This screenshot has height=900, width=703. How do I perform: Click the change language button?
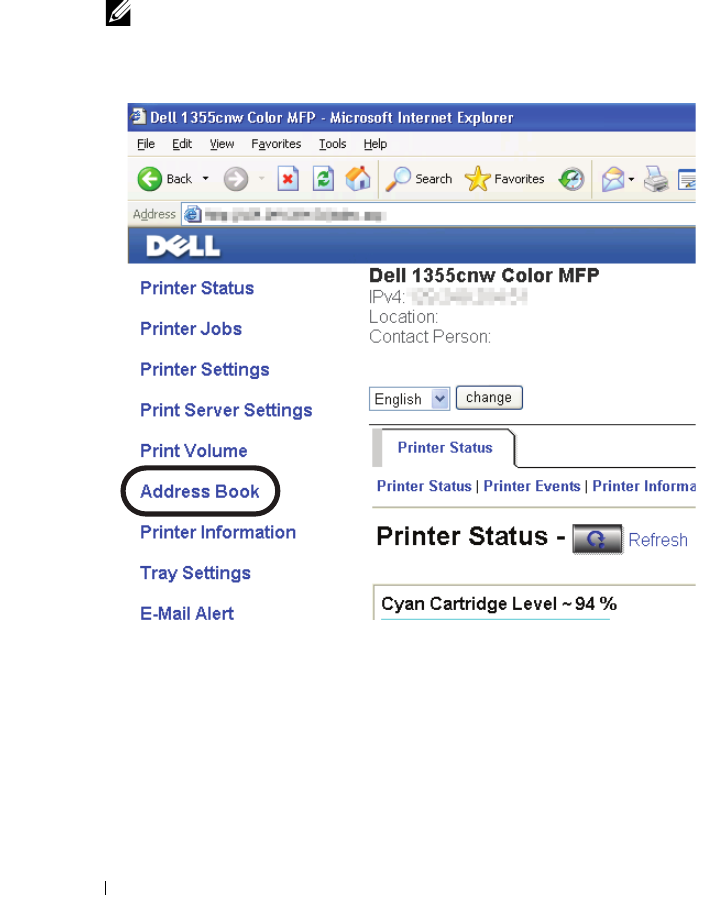tap(489, 398)
